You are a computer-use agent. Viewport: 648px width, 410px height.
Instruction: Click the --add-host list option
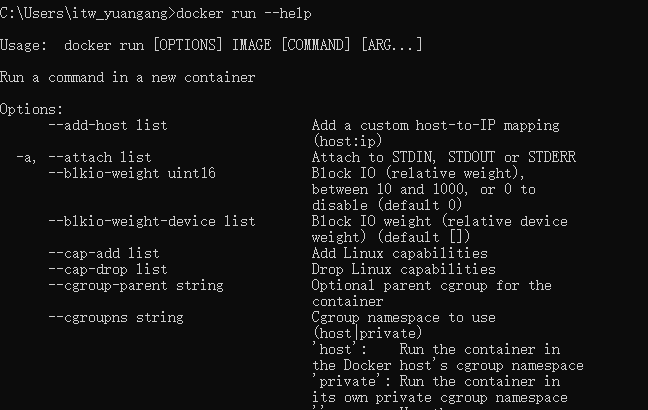tap(107, 125)
